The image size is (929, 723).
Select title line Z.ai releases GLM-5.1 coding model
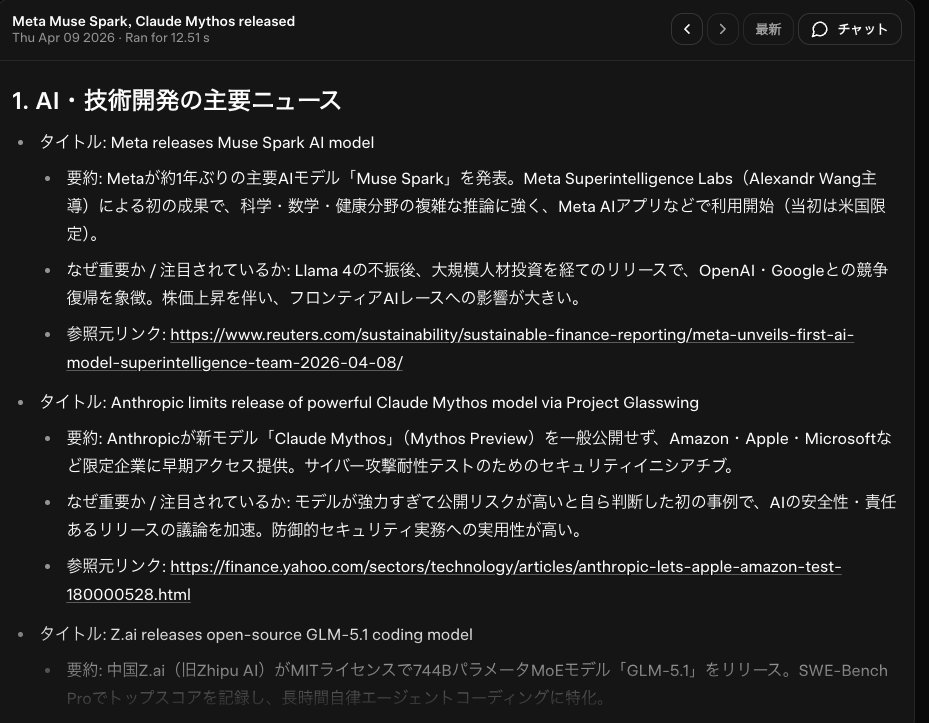pos(256,634)
